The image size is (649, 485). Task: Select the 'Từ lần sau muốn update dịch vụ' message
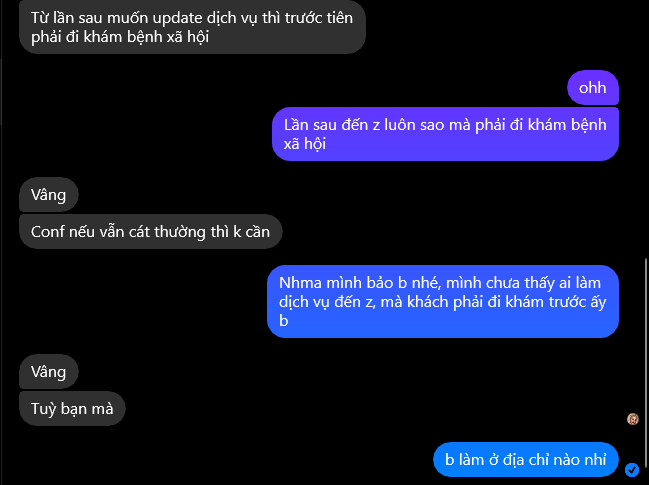tap(192, 27)
